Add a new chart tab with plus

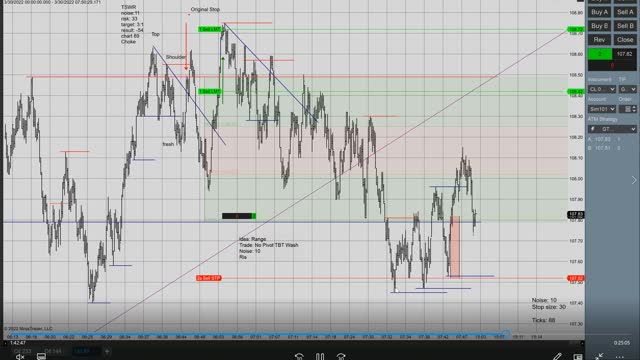107,351
